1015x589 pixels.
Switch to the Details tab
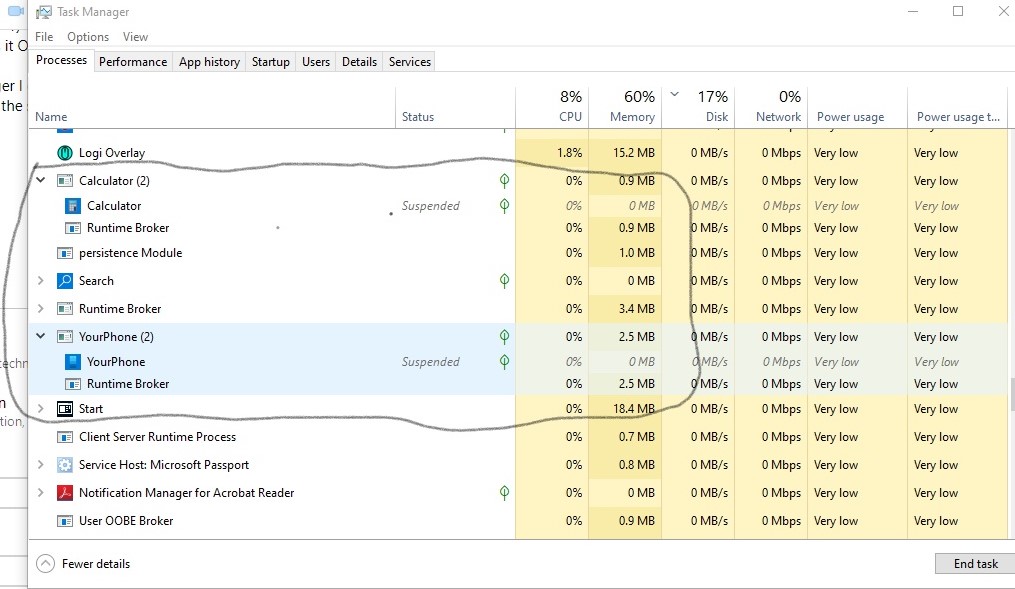pyautogui.click(x=359, y=61)
